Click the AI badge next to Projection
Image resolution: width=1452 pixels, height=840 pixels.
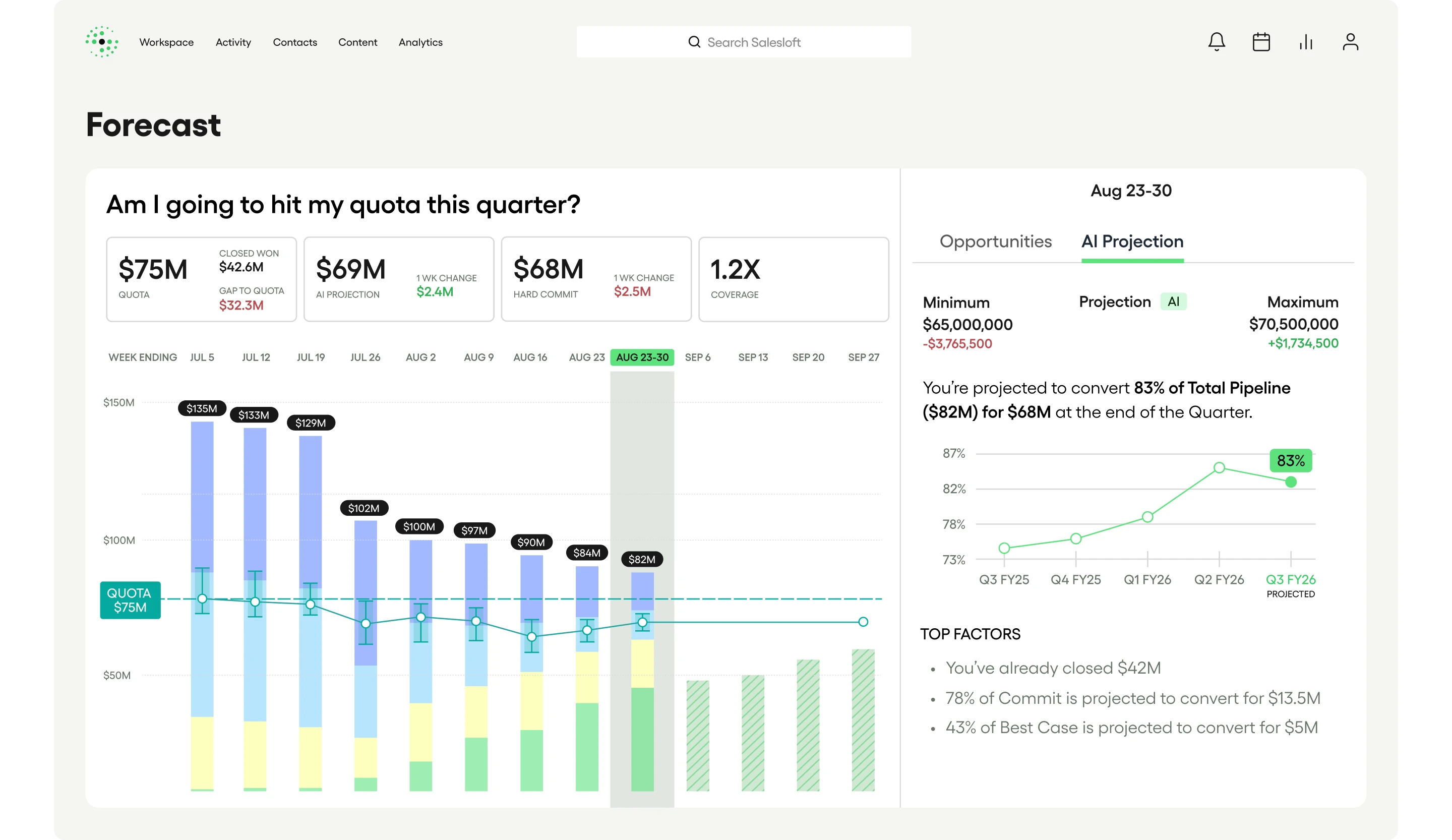click(x=1173, y=302)
